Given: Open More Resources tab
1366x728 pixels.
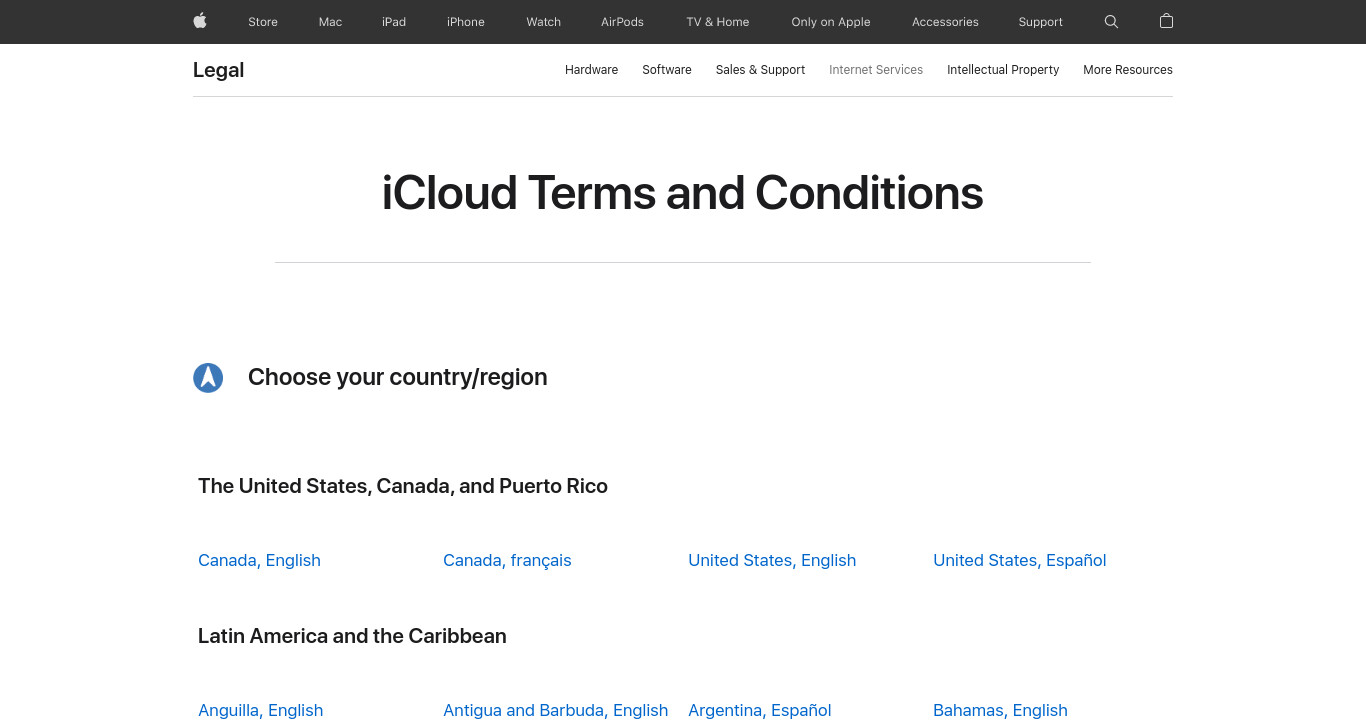Looking at the screenshot, I should pyautogui.click(x=1128, y=70).
